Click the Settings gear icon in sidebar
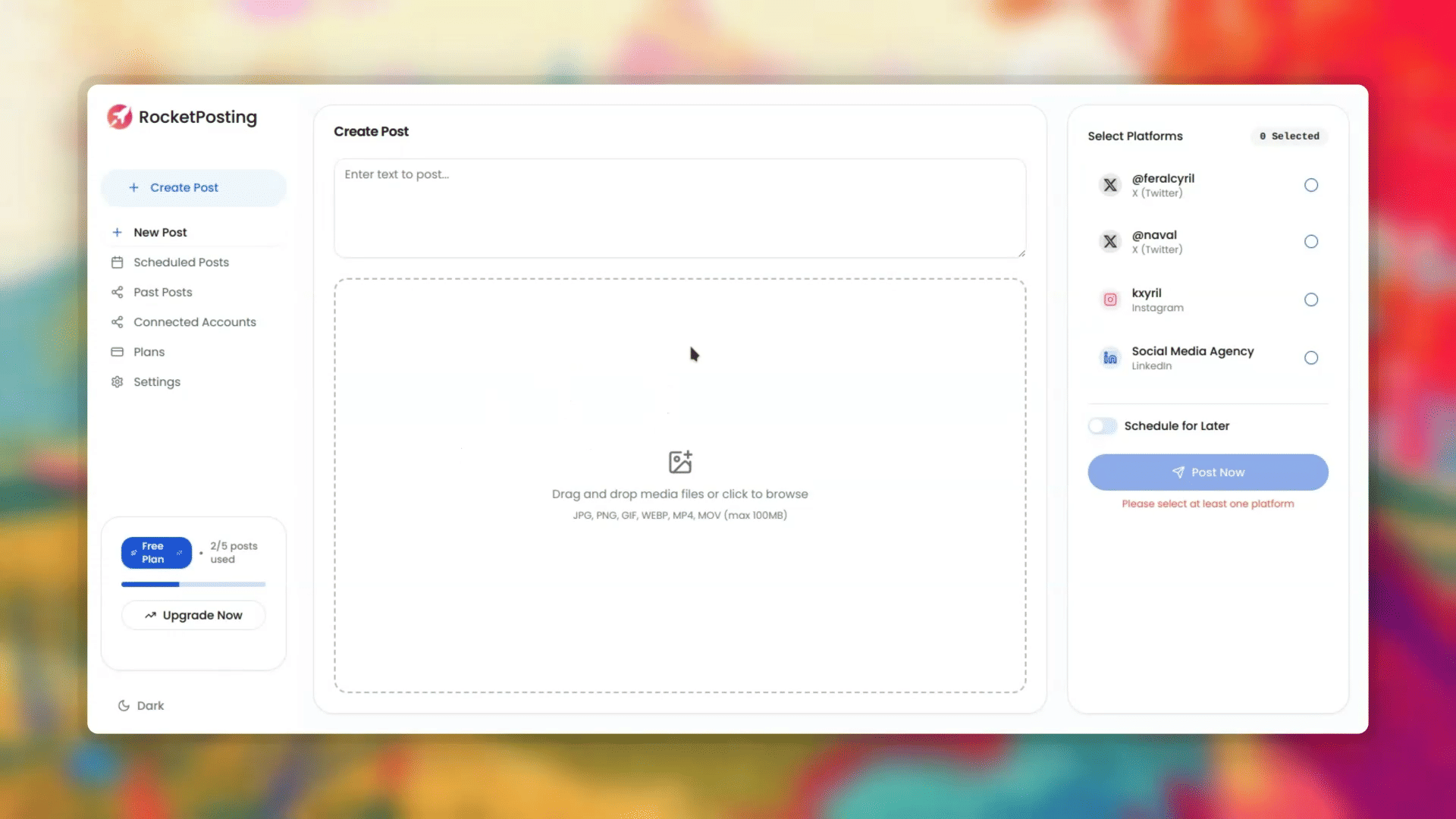1456x819 pixels. pyautogui.click(x=118, y=382)
